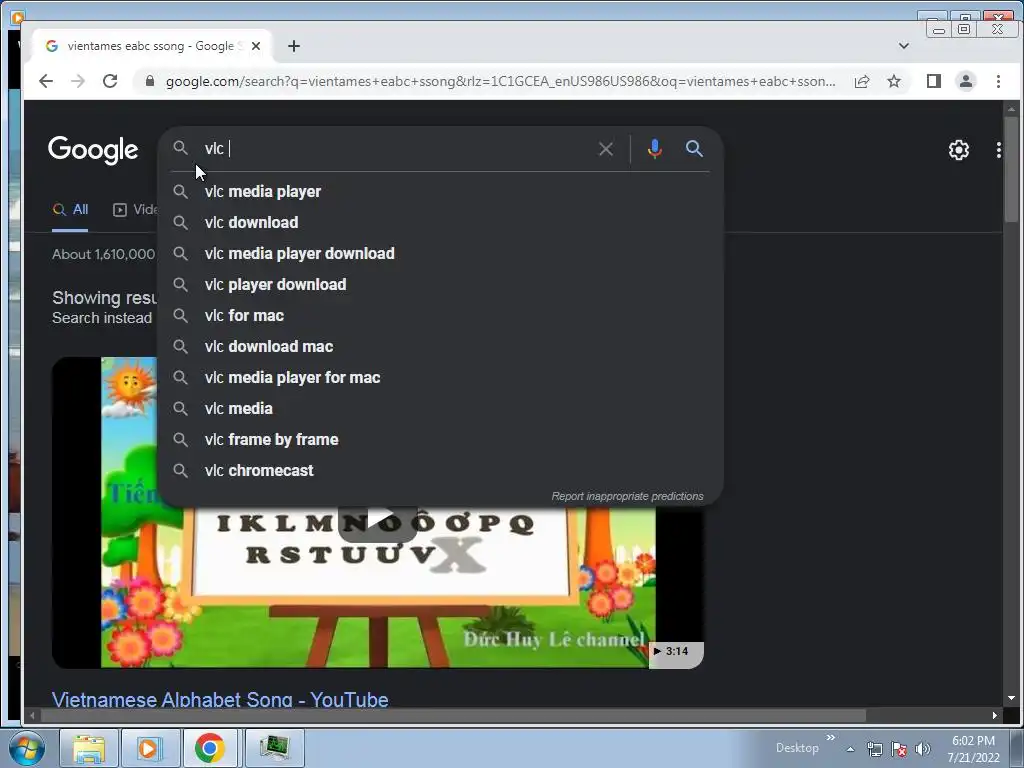1024x768 pixels.
Task: Click the vertical page scrollbar thumb
Action: click(1011, 170)
